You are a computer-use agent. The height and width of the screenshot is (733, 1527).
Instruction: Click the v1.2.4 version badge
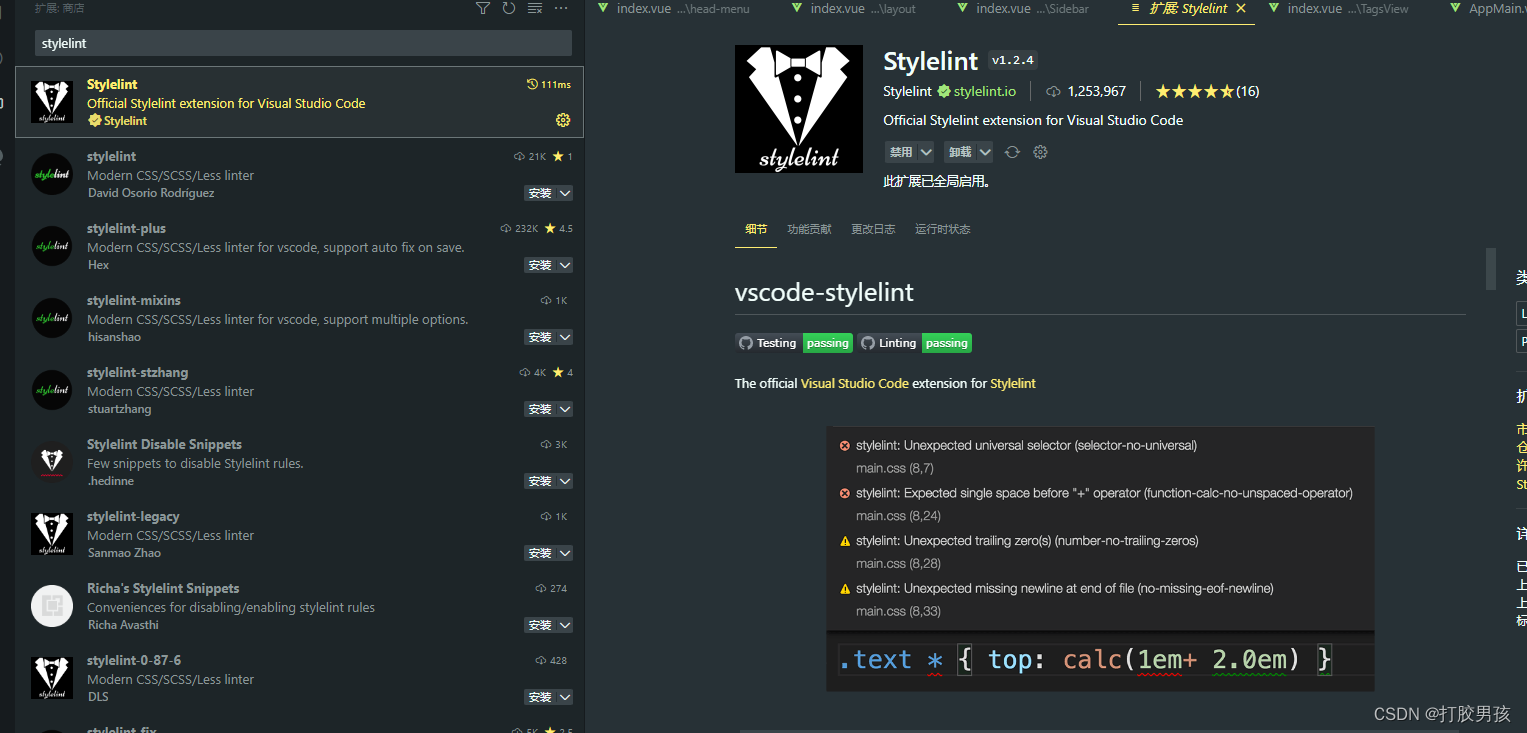click(x=1012, y=60)
